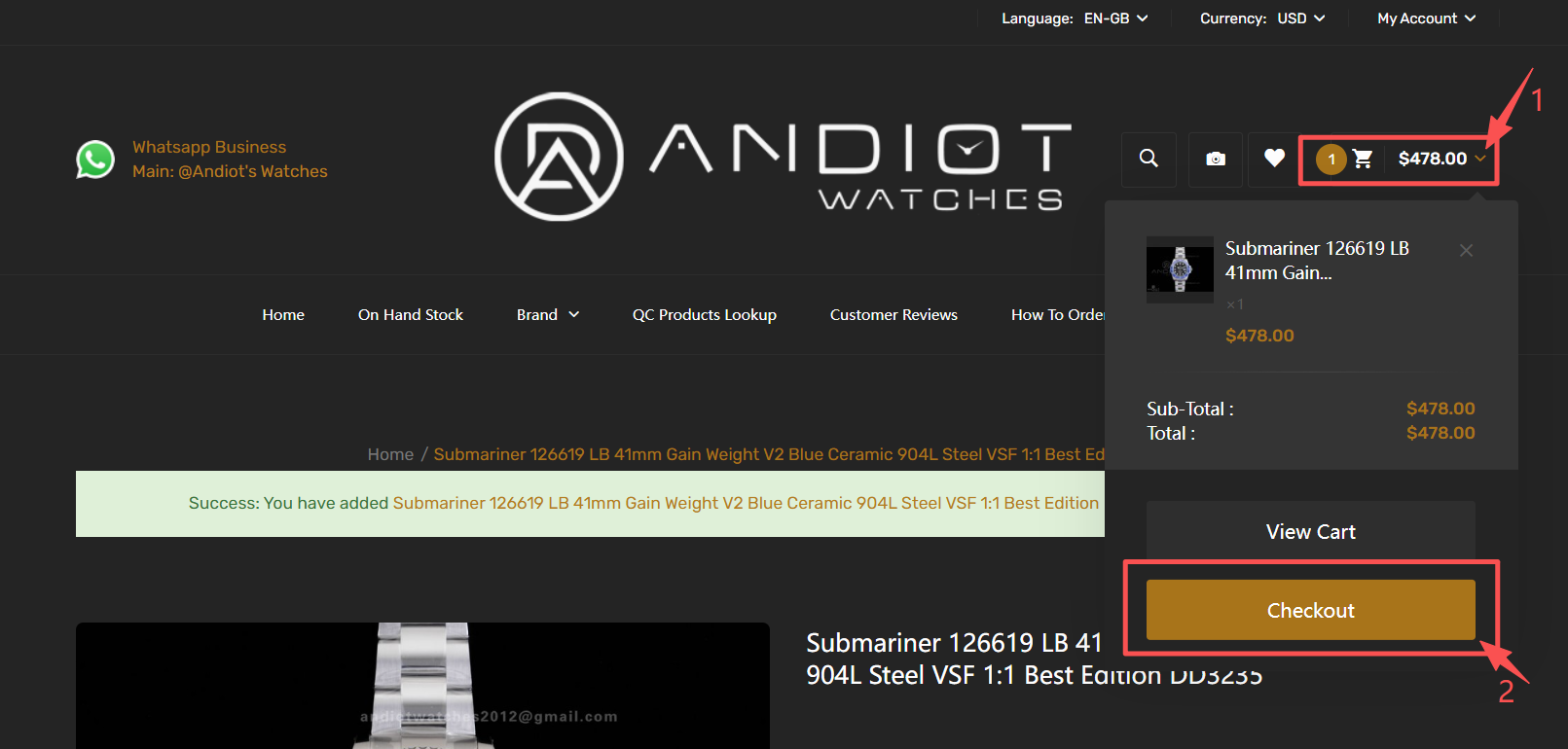The image size is (1568, 749).
Task: Open product link in success message
Action: (746, 503)
